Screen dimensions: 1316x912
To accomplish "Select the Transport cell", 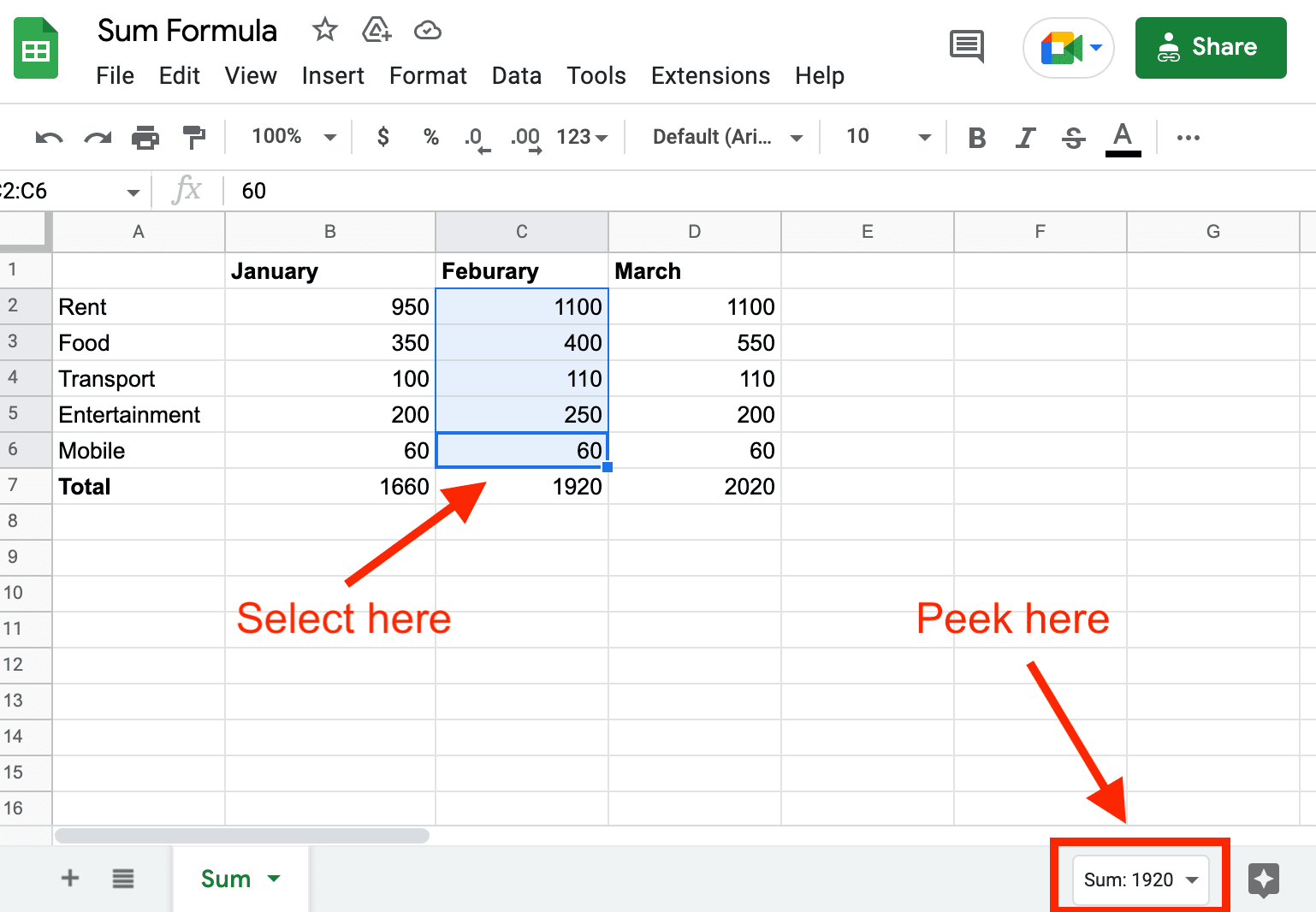I will (139, 378).
